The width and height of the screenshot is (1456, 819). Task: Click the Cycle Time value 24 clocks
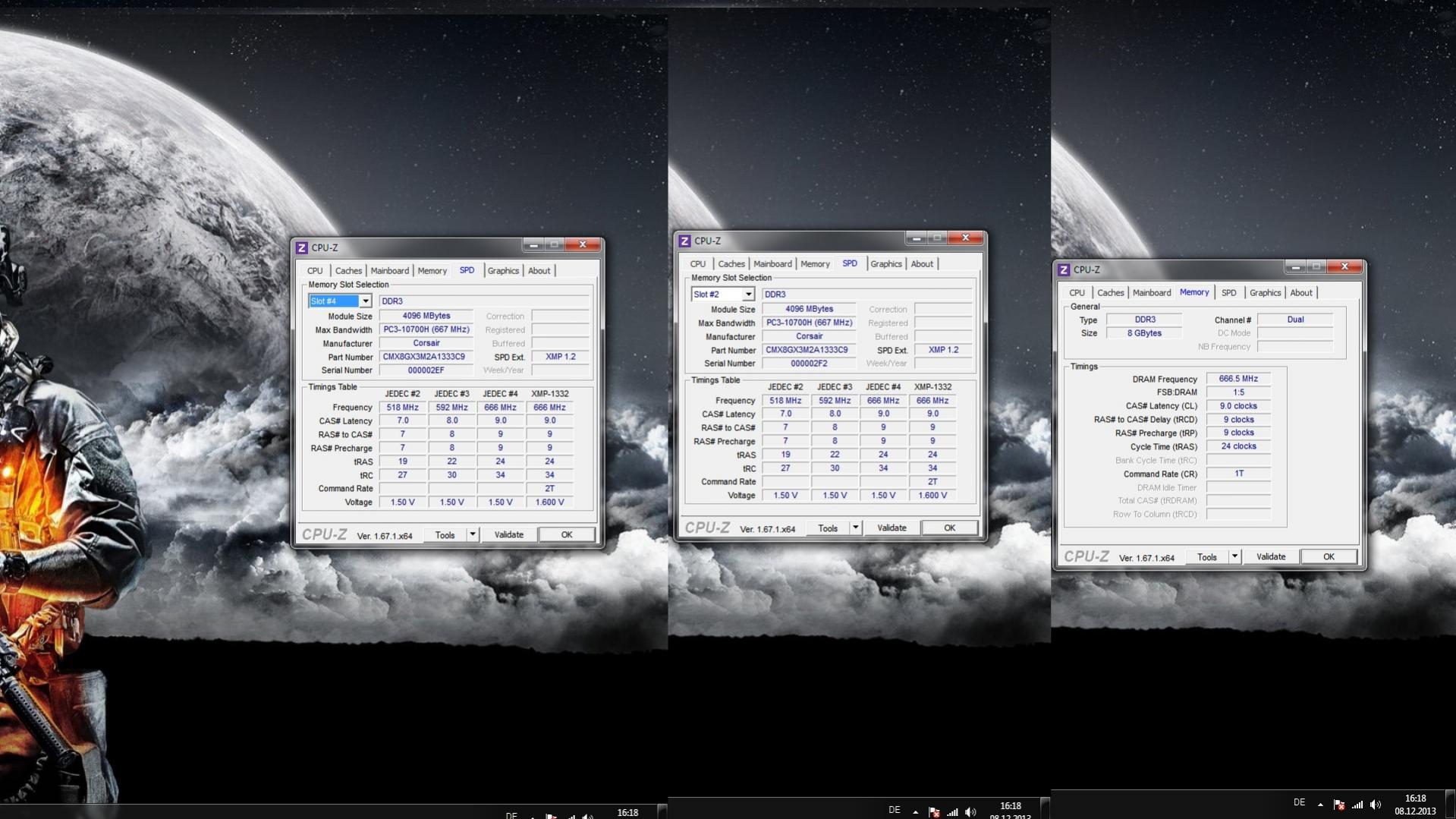[x=1238, y=446]
